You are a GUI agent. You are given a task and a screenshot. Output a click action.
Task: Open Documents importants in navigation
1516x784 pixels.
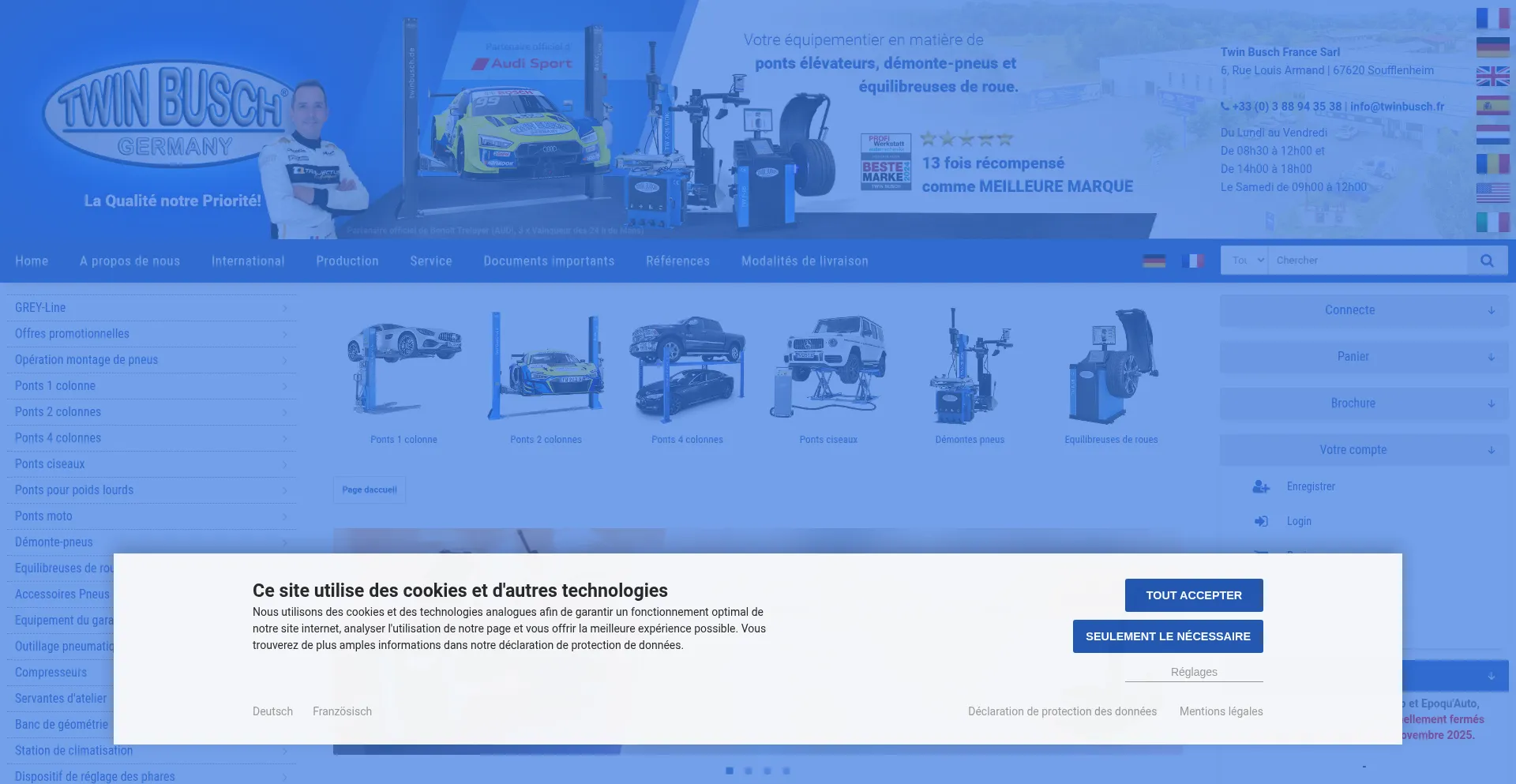(x=549, y=261)
